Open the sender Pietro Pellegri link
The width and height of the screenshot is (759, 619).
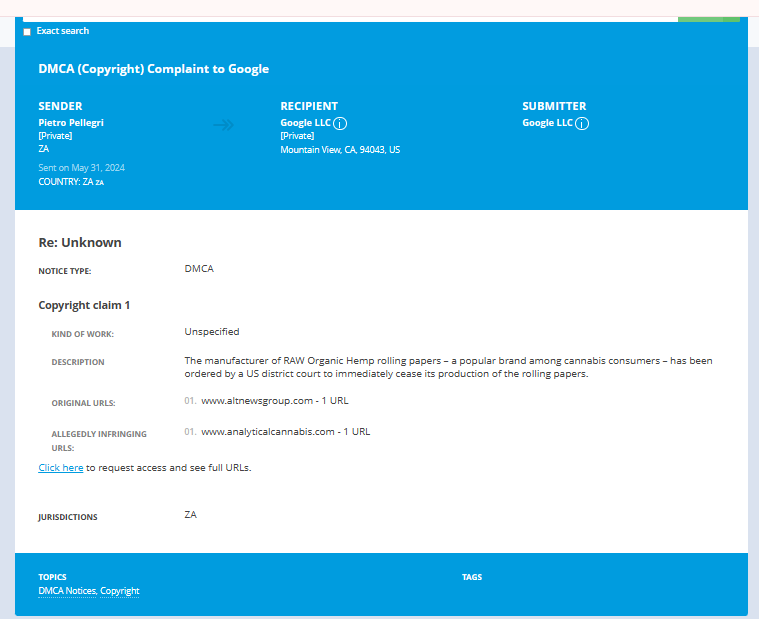71,122
